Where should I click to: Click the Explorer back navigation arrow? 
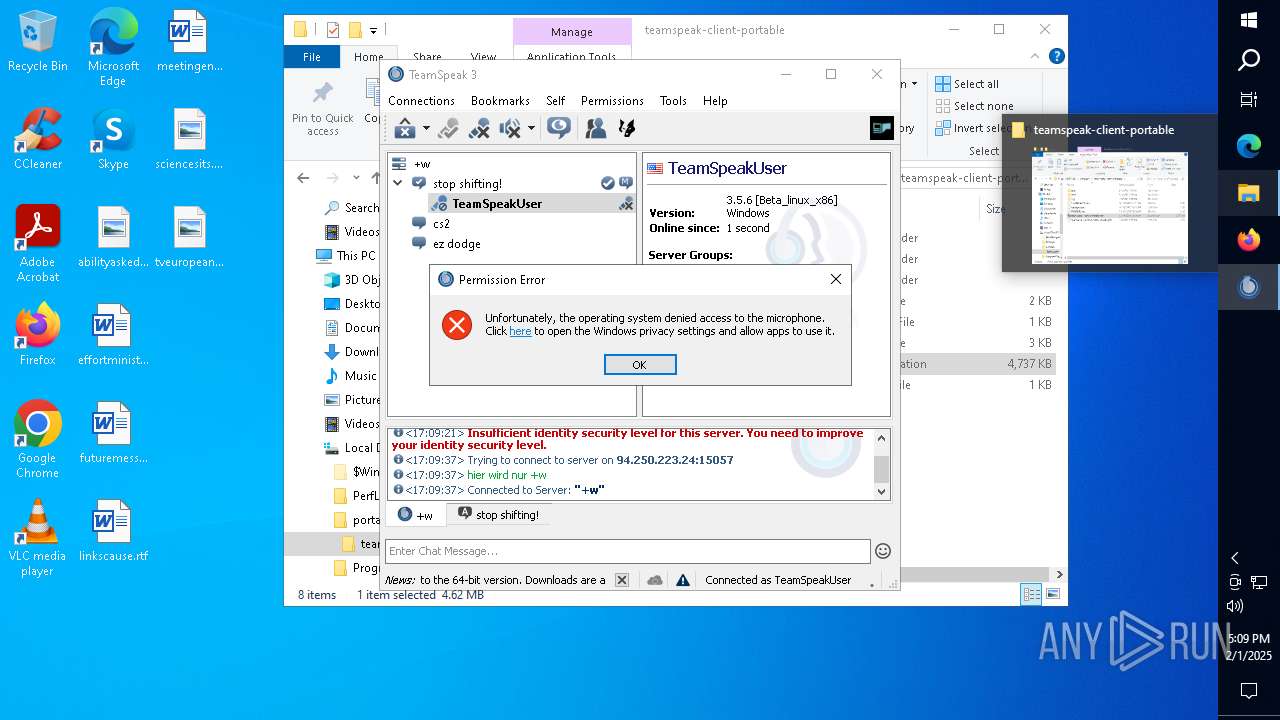[x=303, y=178]
